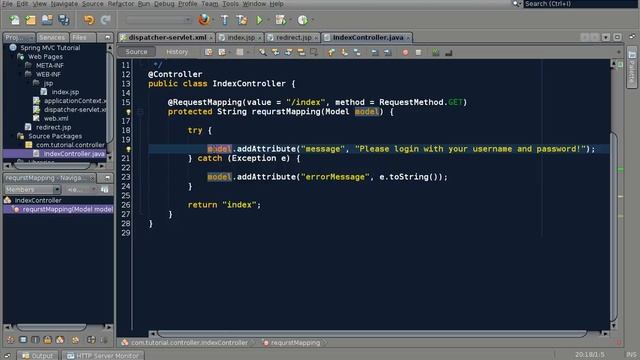Click the Source view button
The image size is (640, 360).
coord(136,52)
